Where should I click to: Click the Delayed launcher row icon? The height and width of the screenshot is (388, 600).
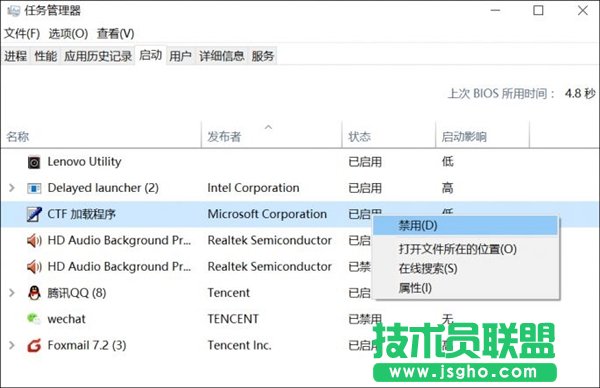[34, 188]
